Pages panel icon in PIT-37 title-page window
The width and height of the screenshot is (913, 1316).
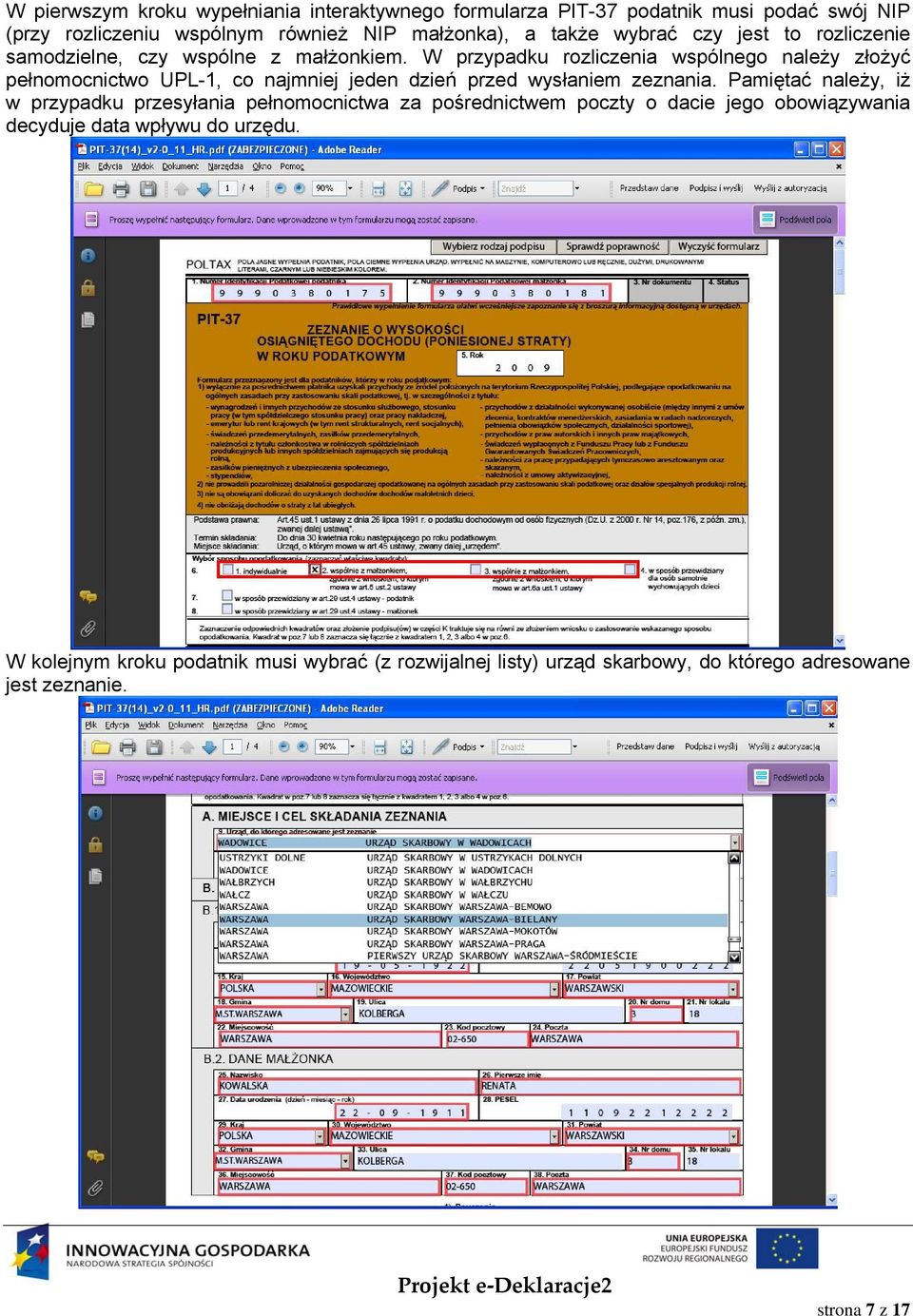(87, 319)
